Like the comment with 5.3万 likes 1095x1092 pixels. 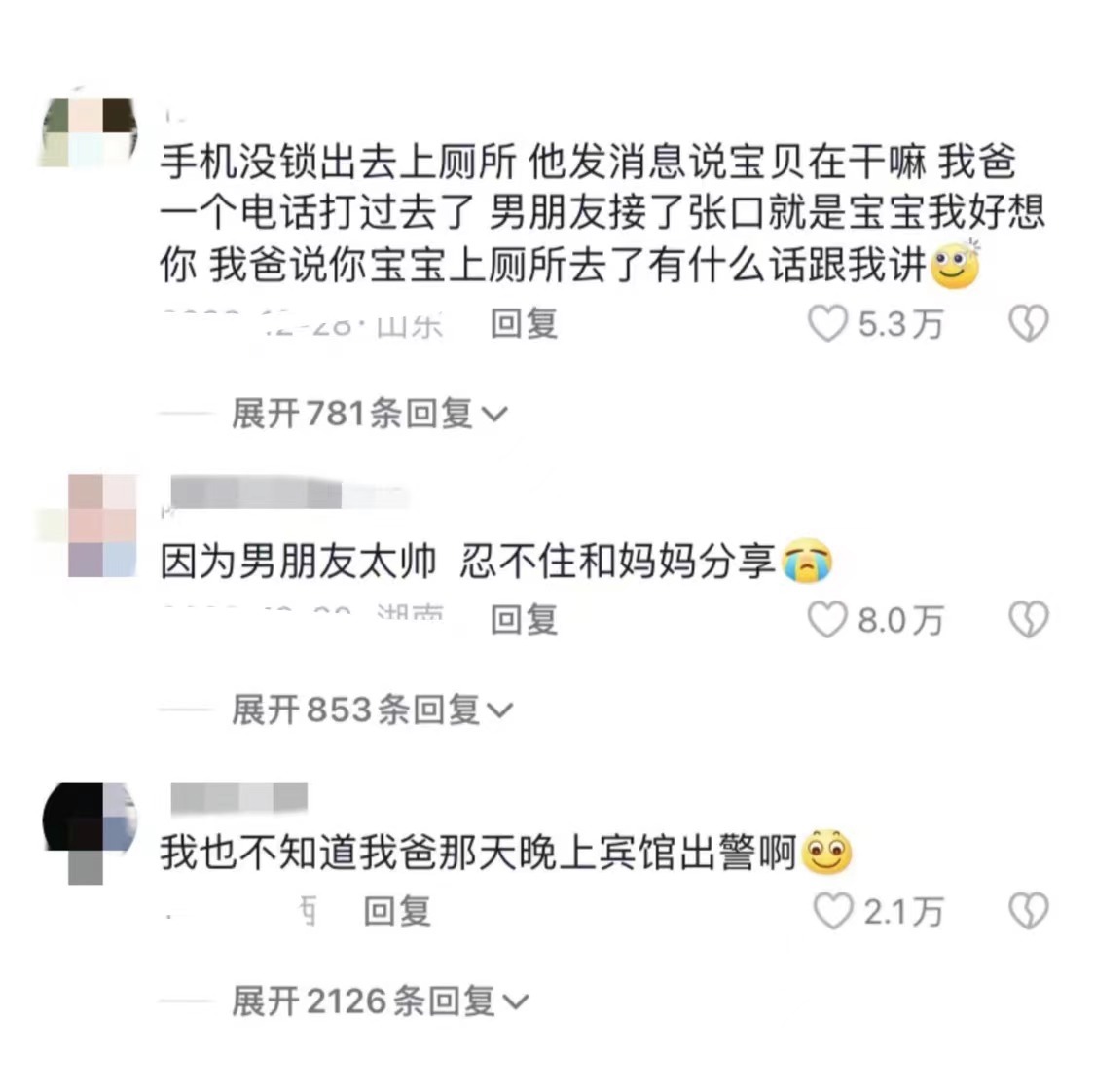click(827, 325)
